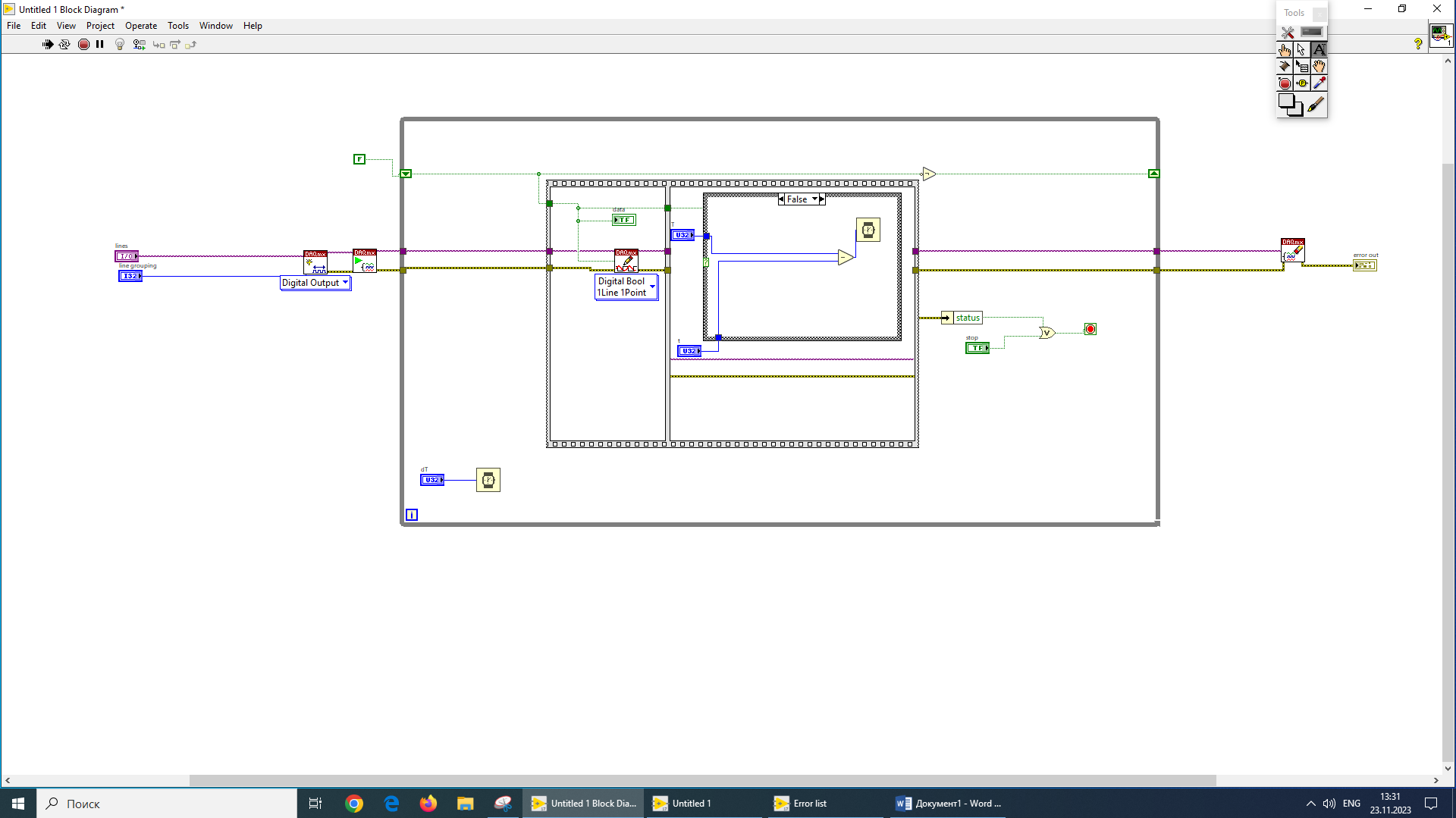Select the Set/Clear Breakpoint tool
Image resolution: width=1456 pixels, height=818 pixels.
(x=1285, y=83)
